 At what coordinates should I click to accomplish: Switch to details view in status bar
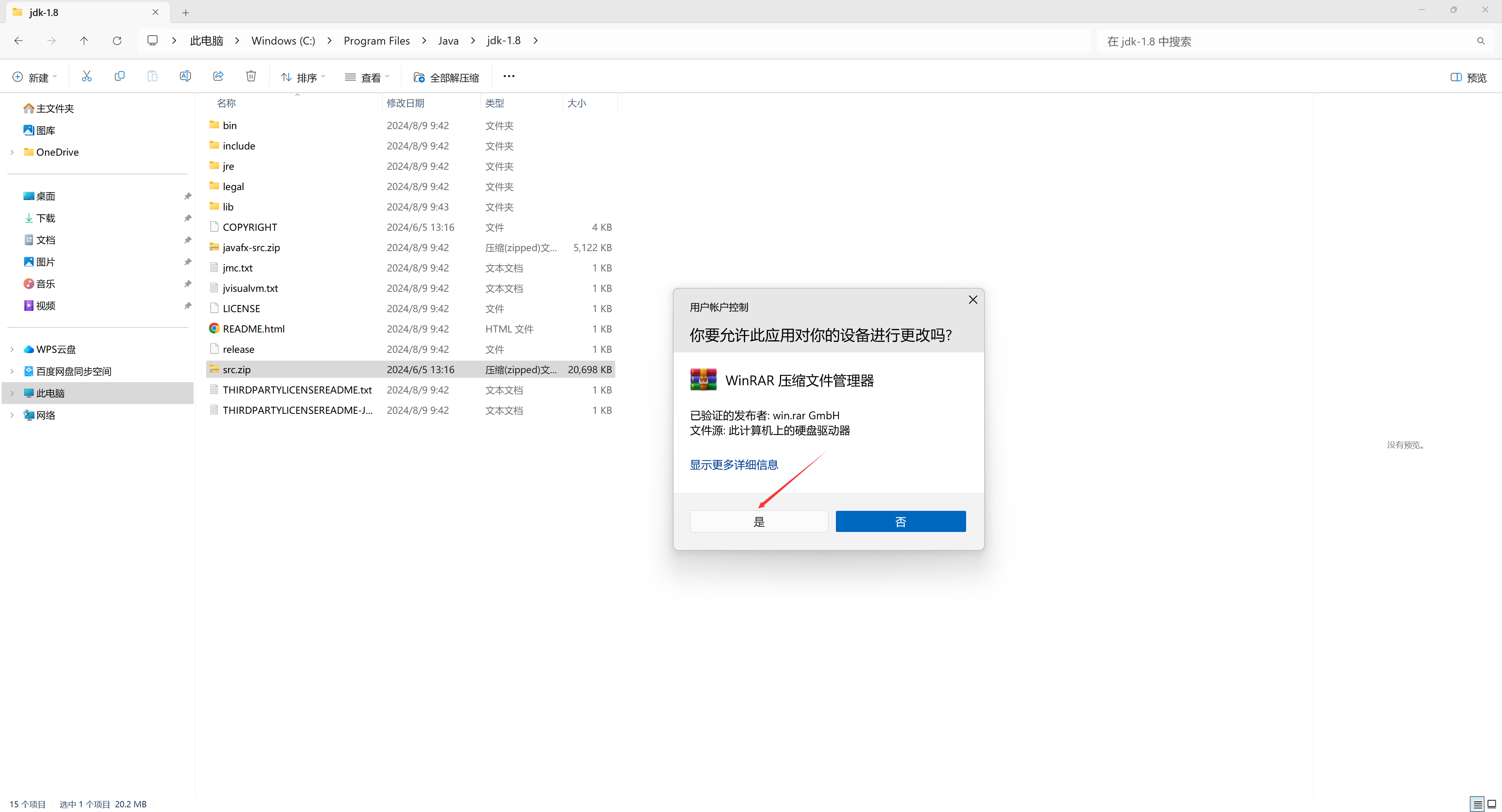pos(1477,805)
